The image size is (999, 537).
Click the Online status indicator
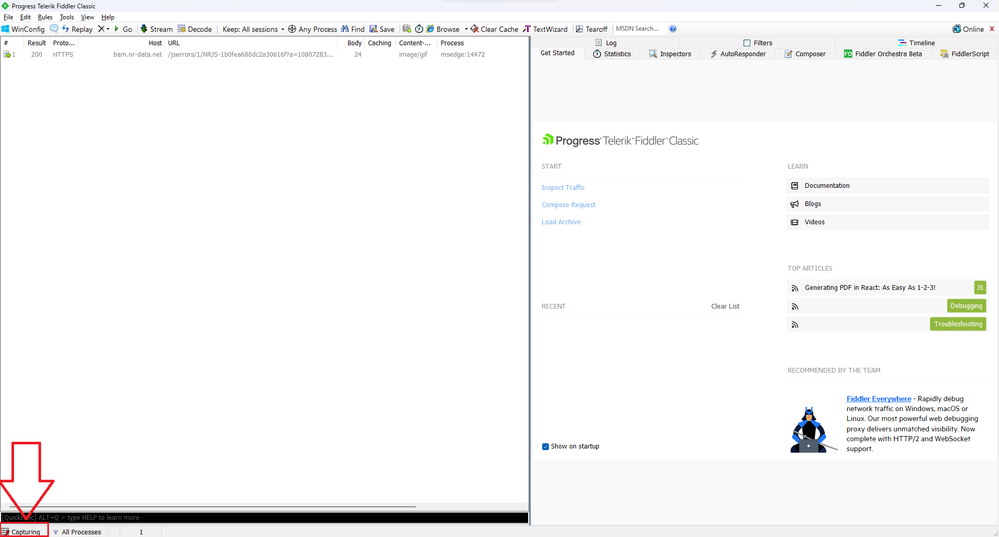(968, 29)
